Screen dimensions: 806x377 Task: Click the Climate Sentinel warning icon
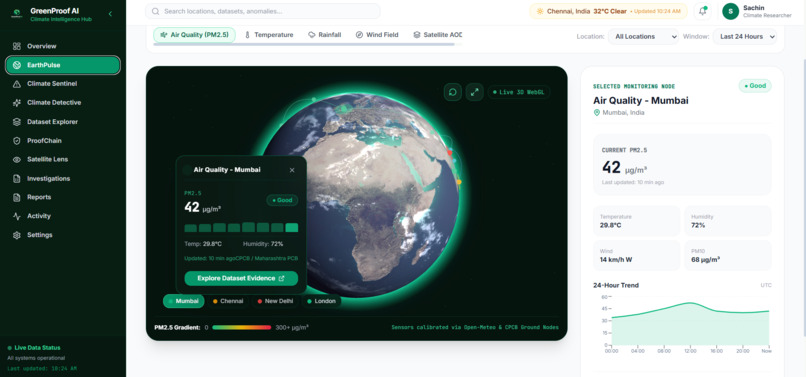click(x=17, y=84)
